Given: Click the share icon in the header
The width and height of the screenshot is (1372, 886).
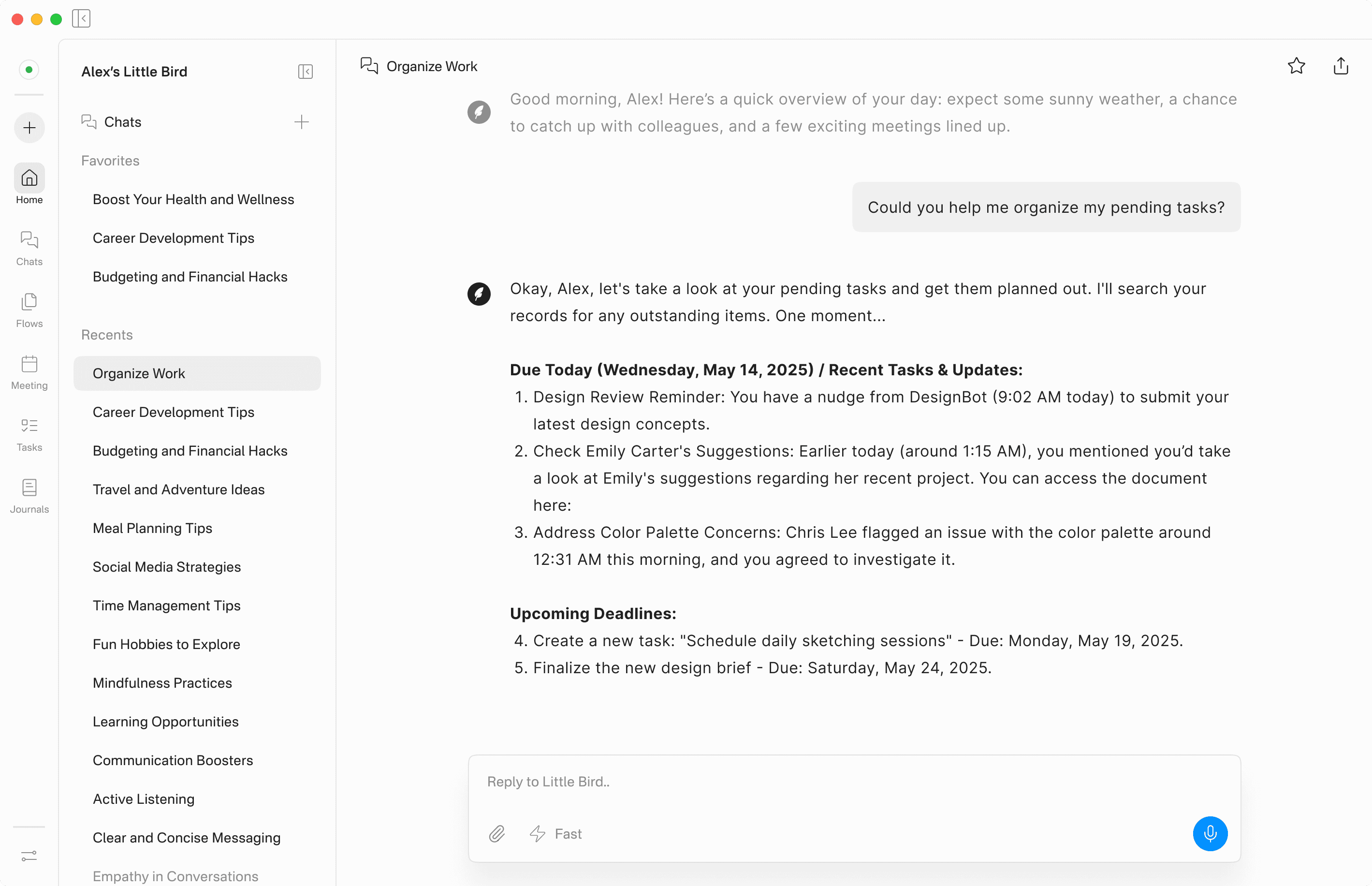Looking at the screenshot, I should [1341, 66].
